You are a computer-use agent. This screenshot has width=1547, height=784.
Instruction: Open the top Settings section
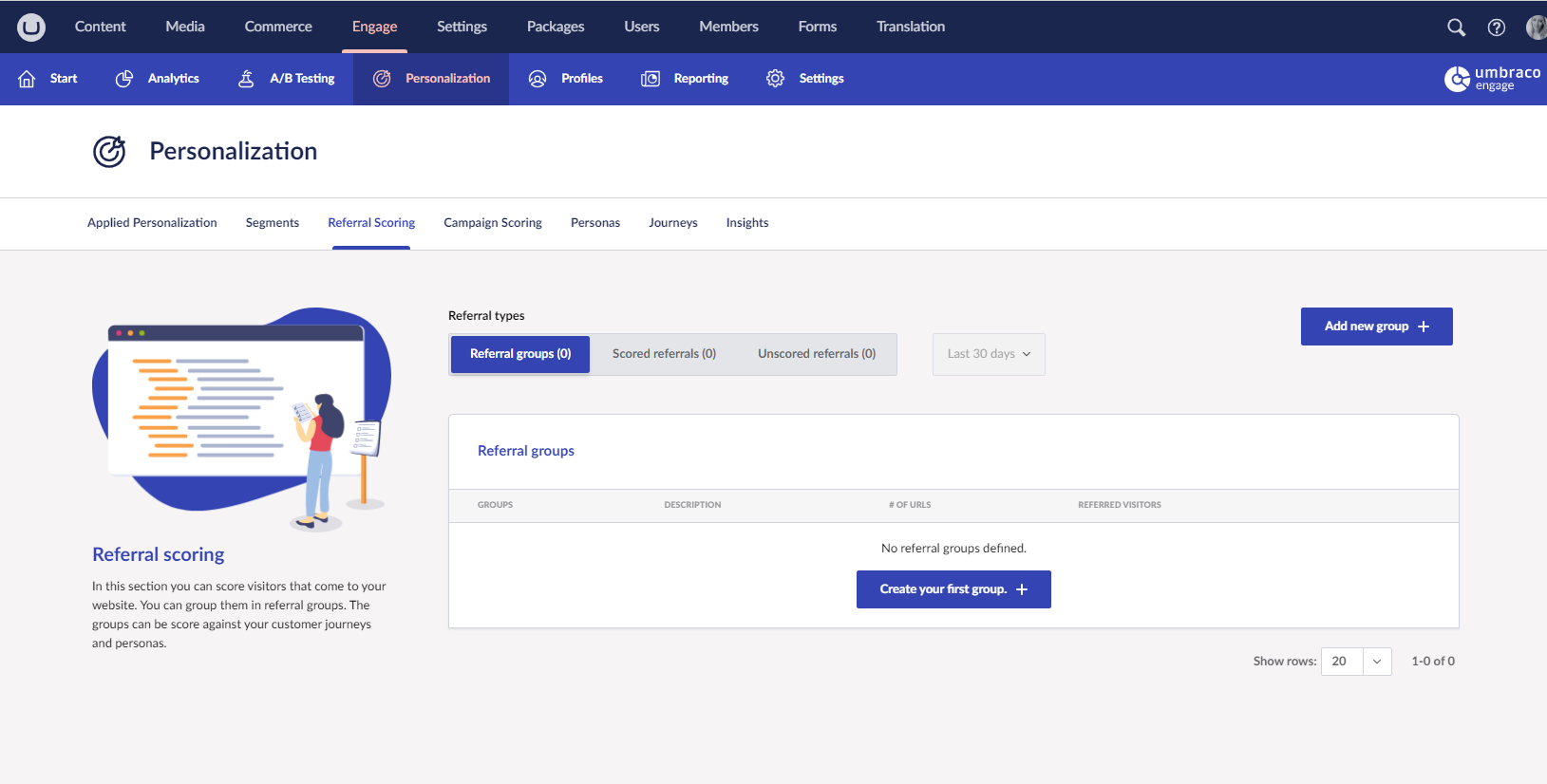pyautogui.click(x=462, y=27)
